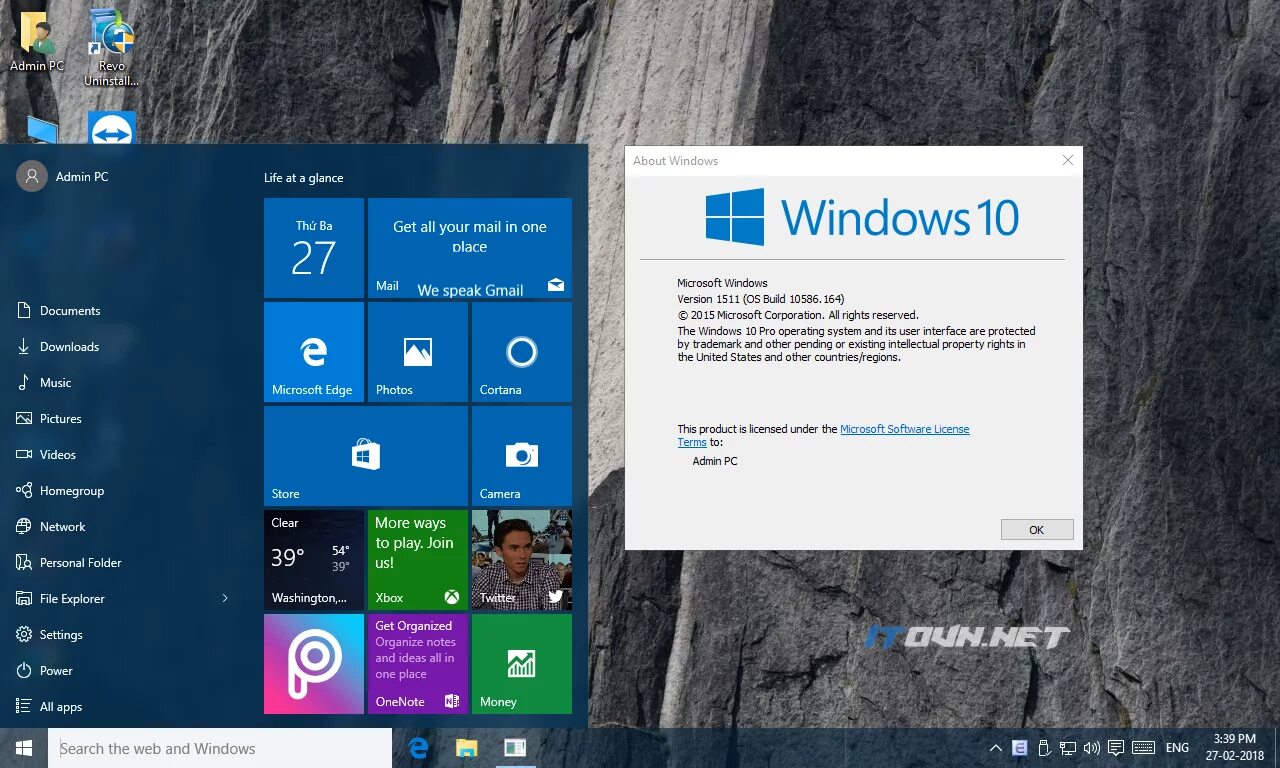
Task: Launch the PicsArt tile
Action: [314, 664]
